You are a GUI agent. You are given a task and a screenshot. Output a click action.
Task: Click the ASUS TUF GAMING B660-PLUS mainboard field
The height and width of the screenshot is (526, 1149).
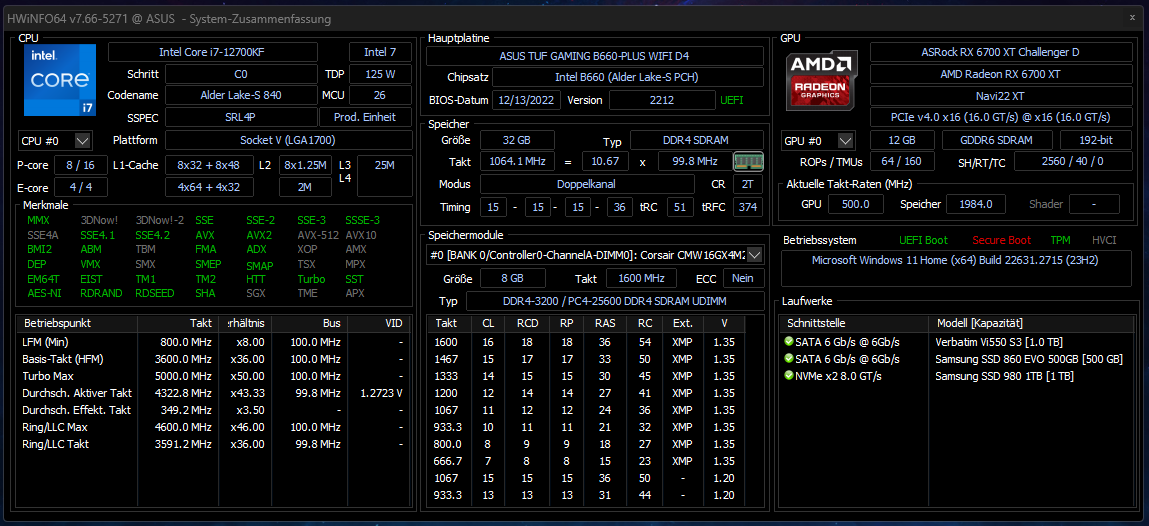[595, 56]
